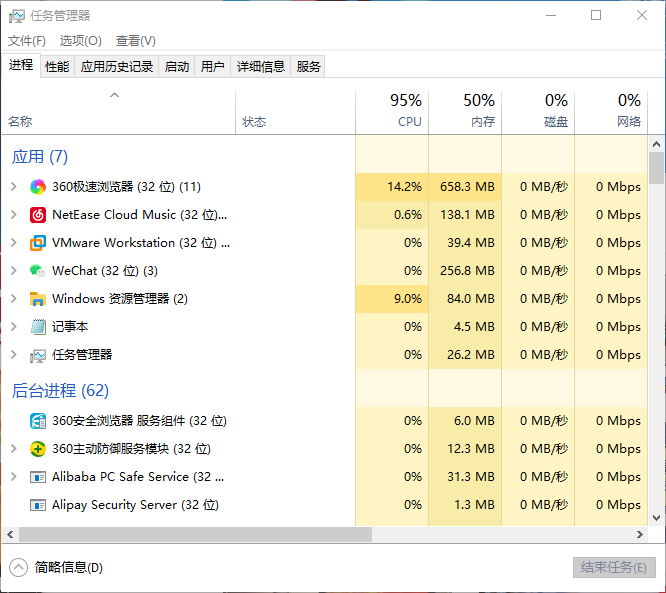Expand the WeChat process group

pyautogui.click(x=14, y=271)
